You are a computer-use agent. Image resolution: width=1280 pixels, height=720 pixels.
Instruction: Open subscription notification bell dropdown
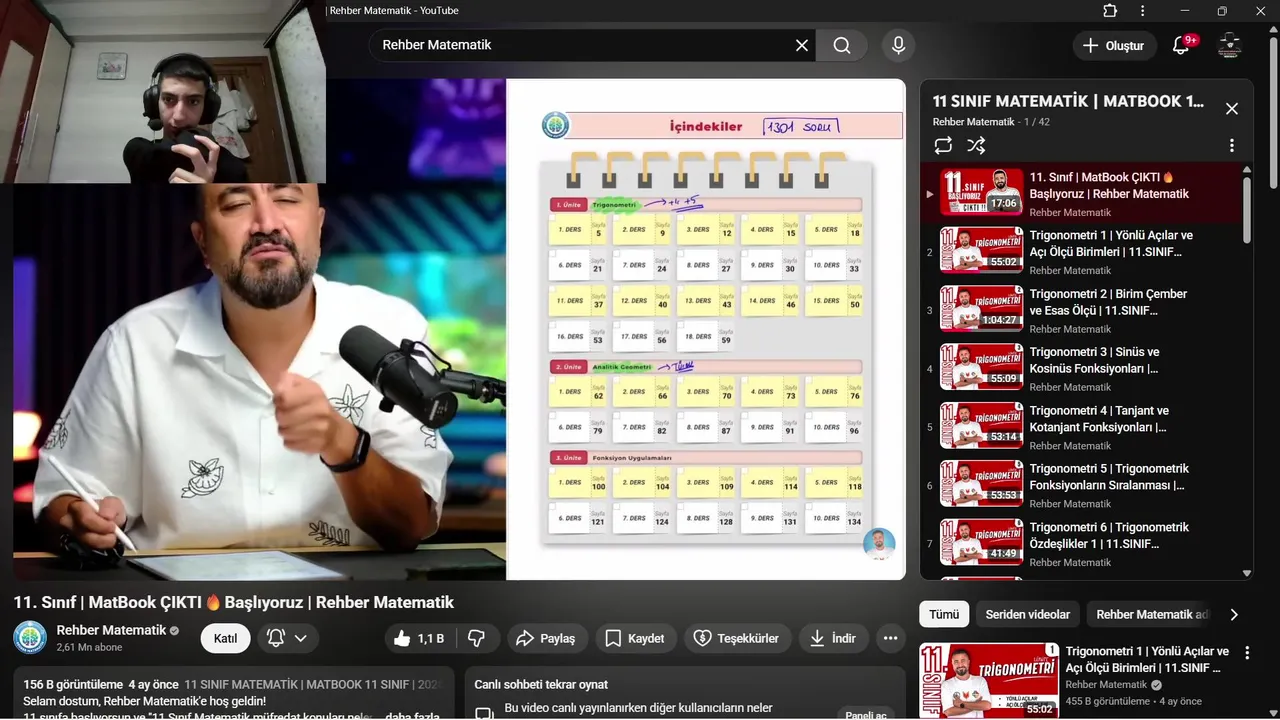coord(287,638)
